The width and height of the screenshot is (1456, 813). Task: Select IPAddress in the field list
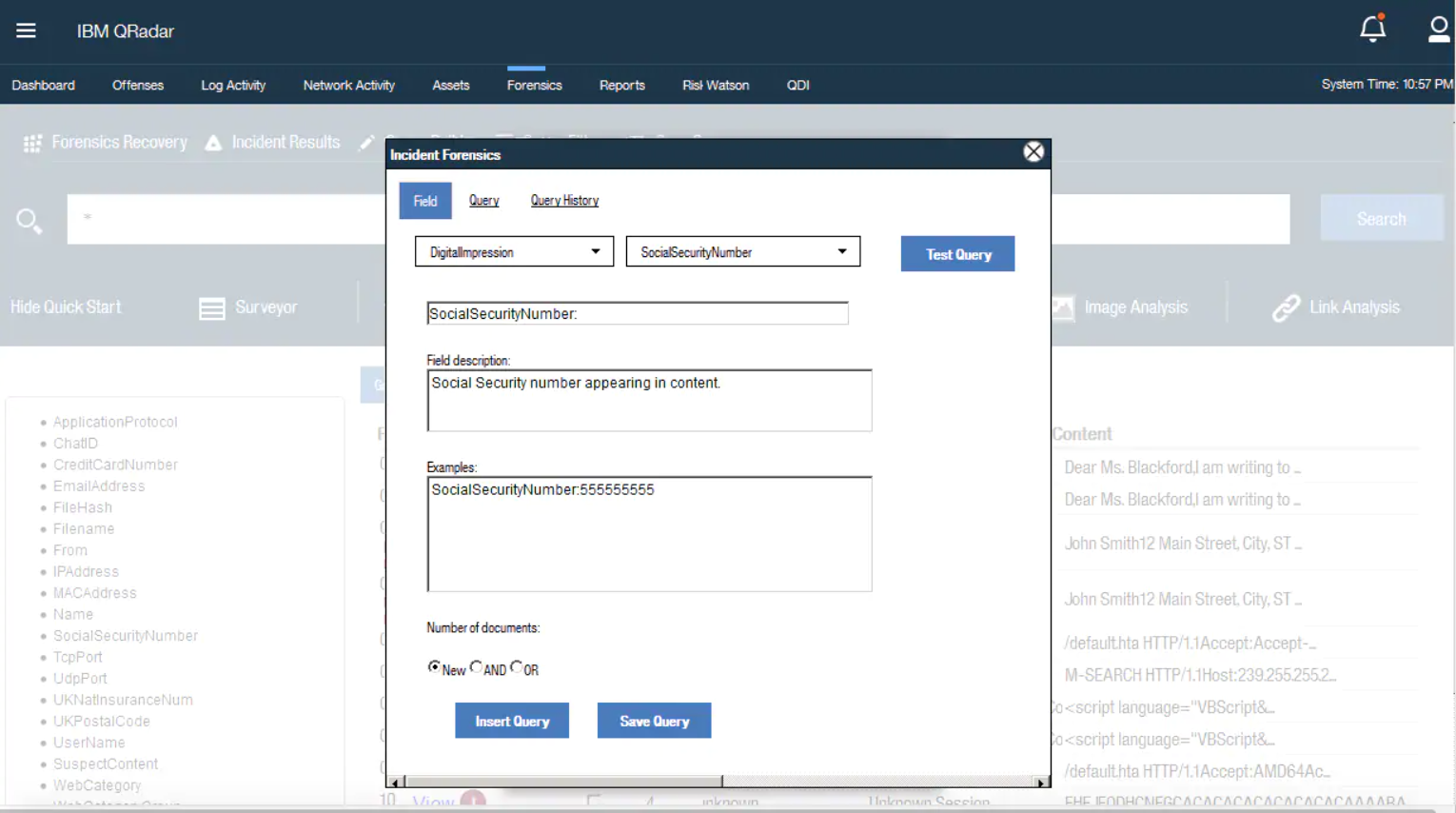(x=86, y=572)
